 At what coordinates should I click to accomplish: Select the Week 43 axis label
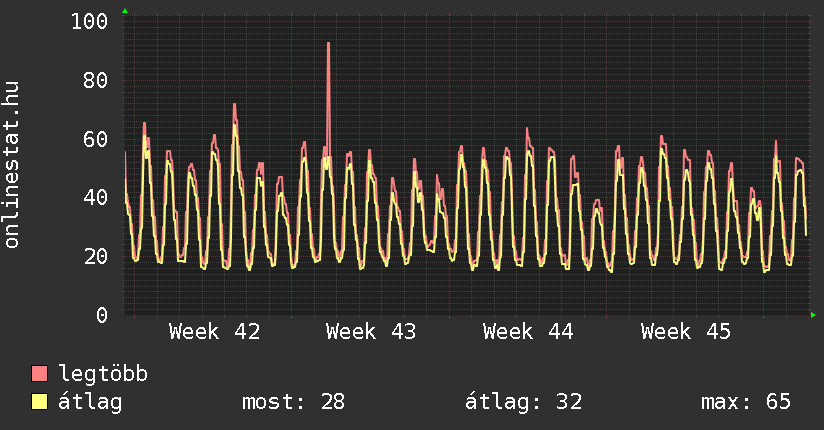click(371, 331)
